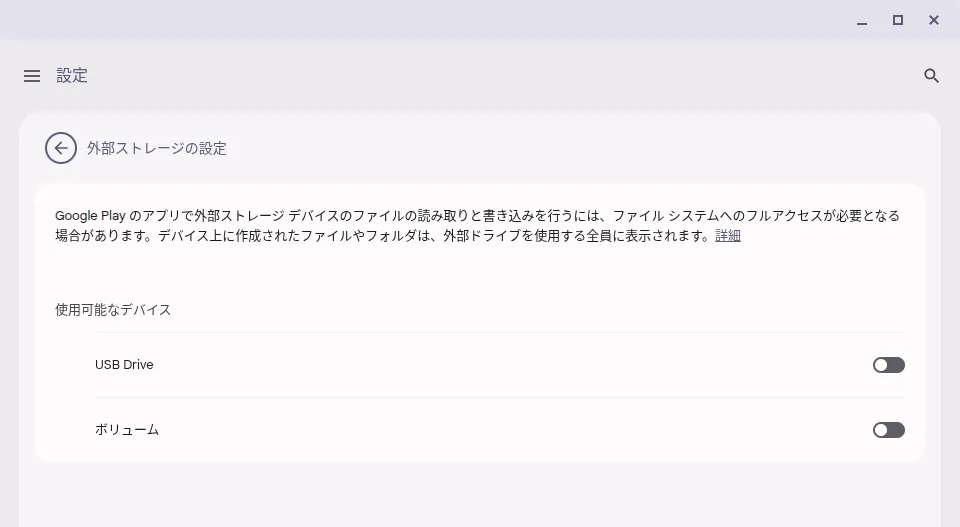Select the ボリューム device label
The image size is (960, 527).
click(127, 430)
